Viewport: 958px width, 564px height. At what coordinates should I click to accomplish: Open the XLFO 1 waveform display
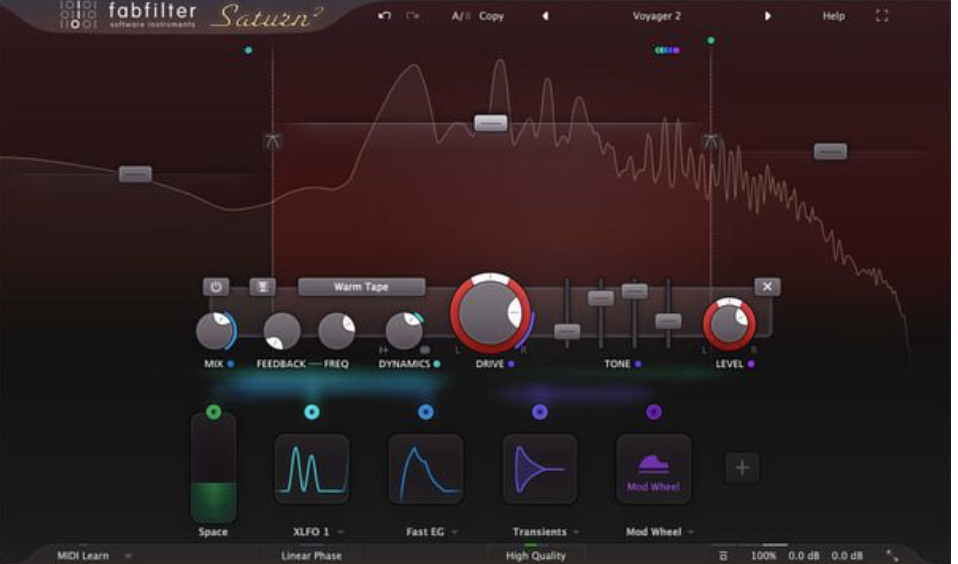pyautogui.click(x=312, y=469)
